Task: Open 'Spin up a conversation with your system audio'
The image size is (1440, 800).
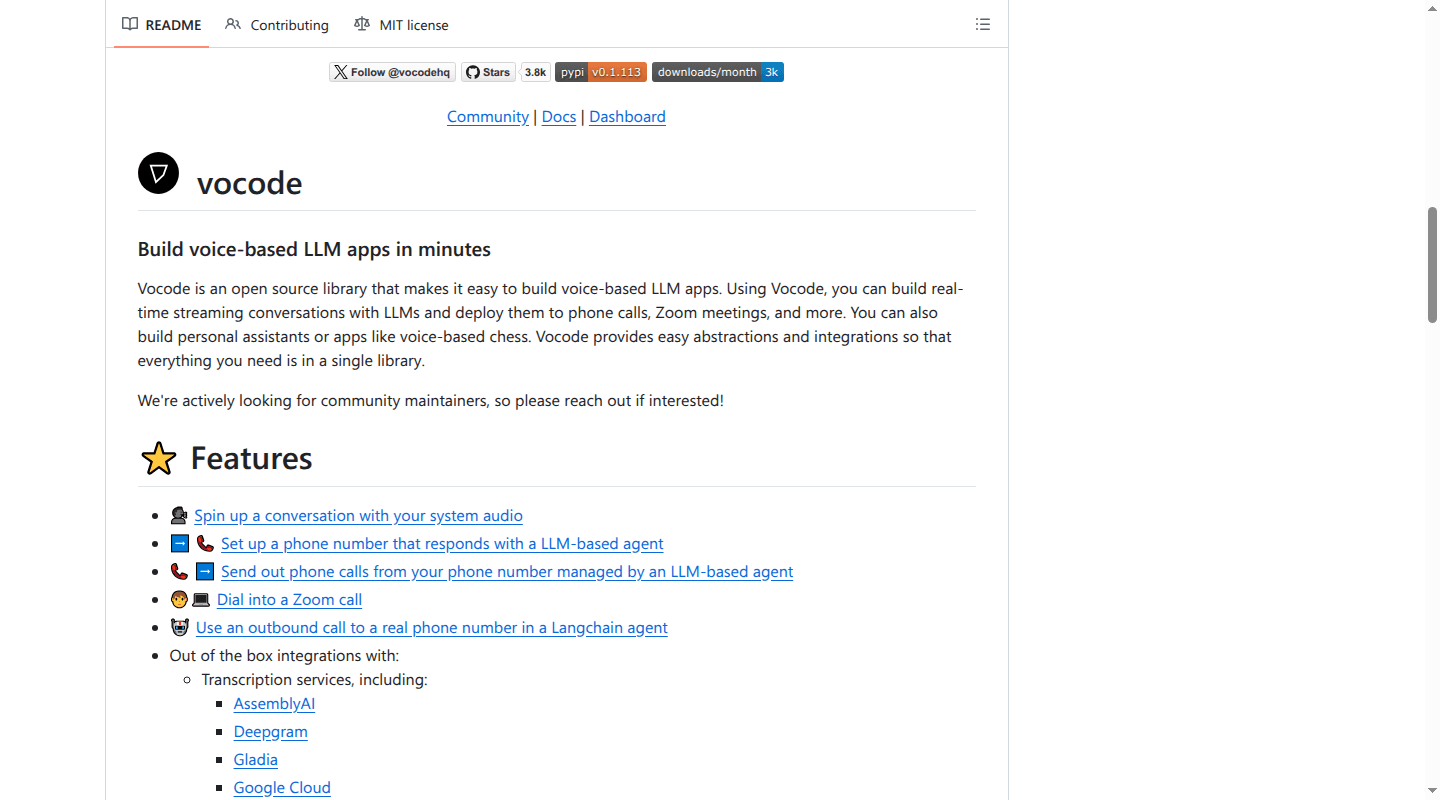Action: [358, 516]
